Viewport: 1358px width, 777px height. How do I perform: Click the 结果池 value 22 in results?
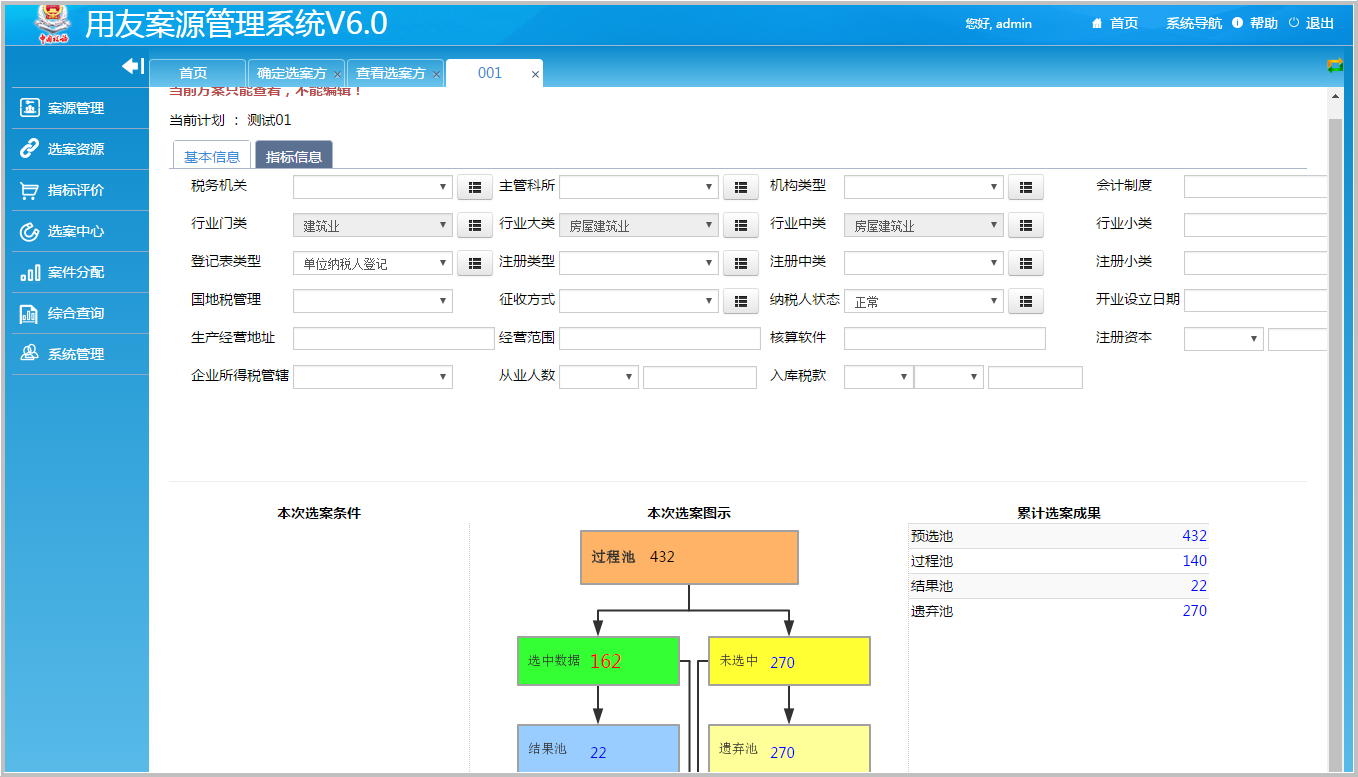click(x=1198, y=586)
